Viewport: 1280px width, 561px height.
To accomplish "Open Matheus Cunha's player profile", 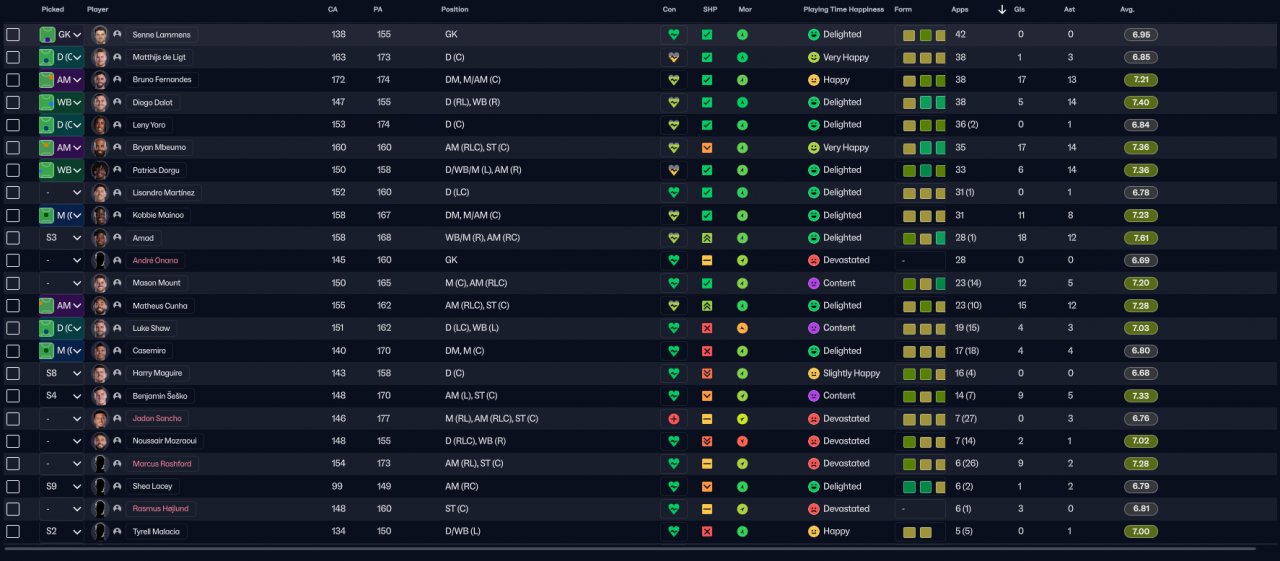I will click(x=160, y=305).
